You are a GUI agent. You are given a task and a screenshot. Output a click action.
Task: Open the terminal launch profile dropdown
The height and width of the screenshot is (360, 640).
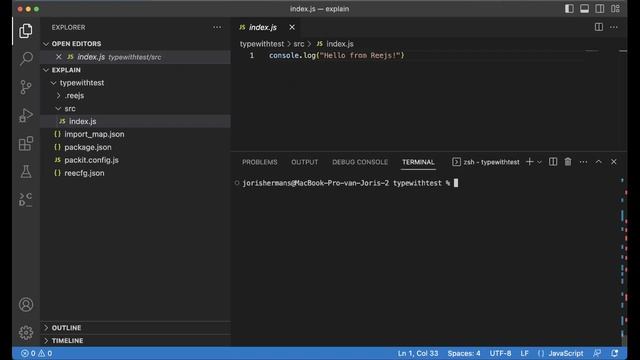(539, 162)
